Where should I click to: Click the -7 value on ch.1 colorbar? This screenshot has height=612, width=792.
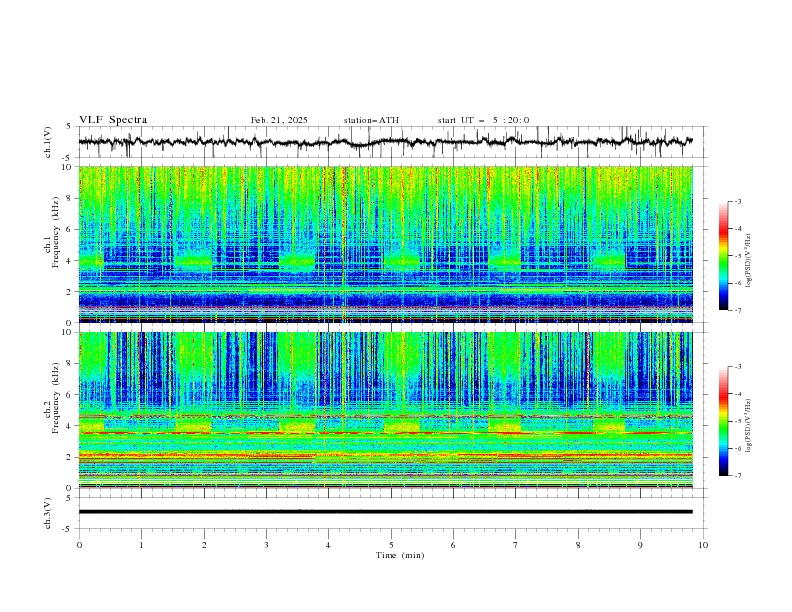[x=737, y=310]
